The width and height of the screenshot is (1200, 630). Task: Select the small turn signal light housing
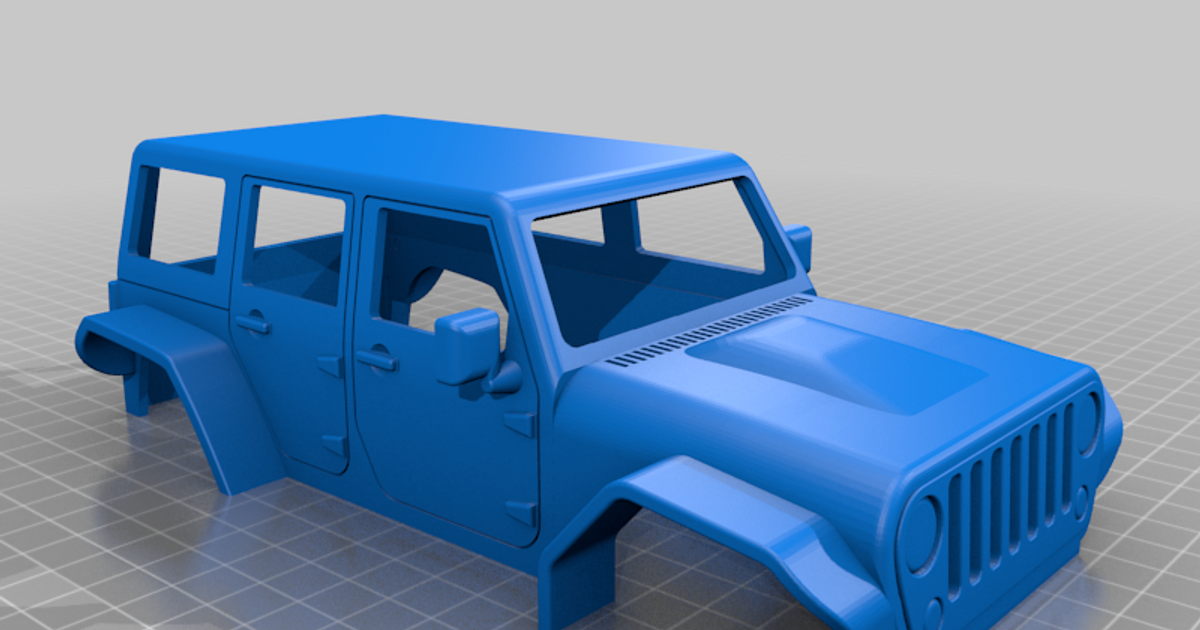[x=1083, y=497]
